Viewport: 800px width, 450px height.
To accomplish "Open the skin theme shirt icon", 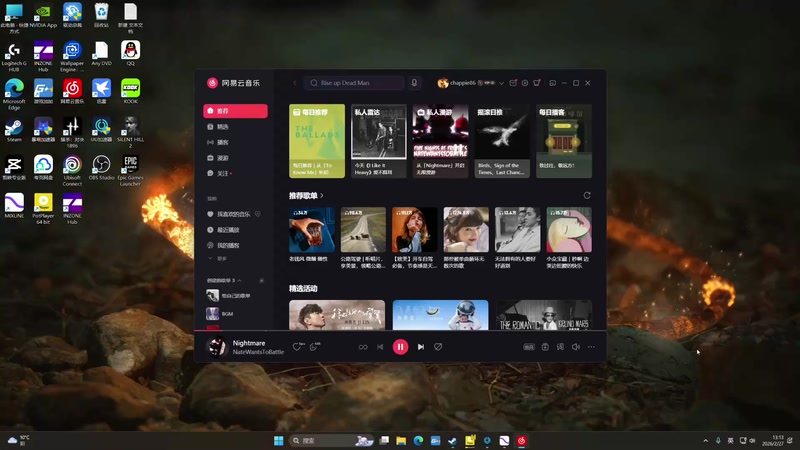I will click(537, 83).
